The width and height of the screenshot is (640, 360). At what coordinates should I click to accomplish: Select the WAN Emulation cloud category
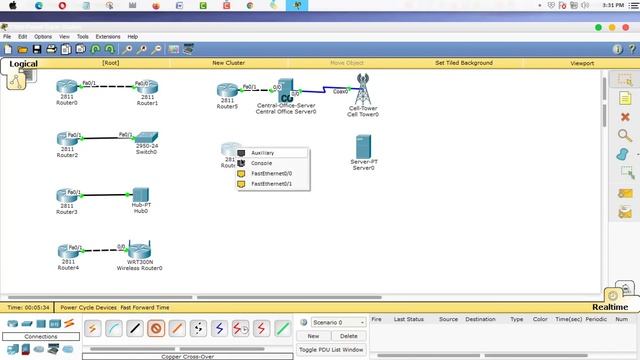click(x=39, y=349)
